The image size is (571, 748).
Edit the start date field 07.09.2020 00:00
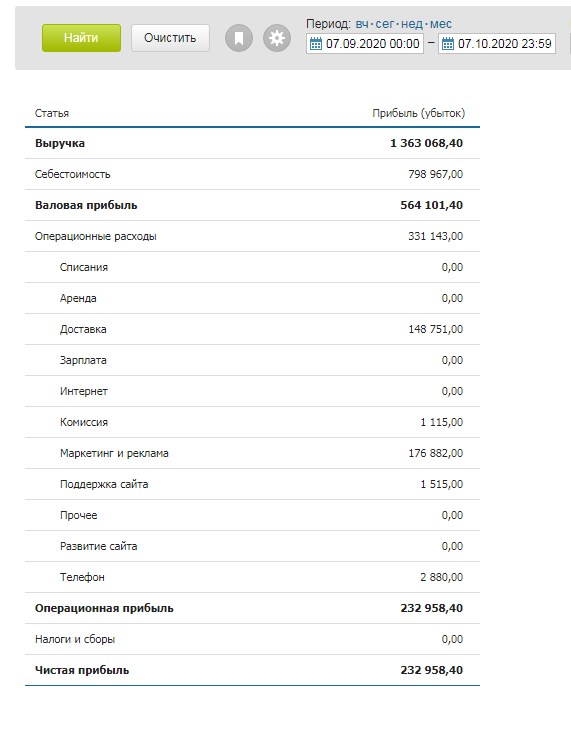pyautogui.click(x=365, y=44)
